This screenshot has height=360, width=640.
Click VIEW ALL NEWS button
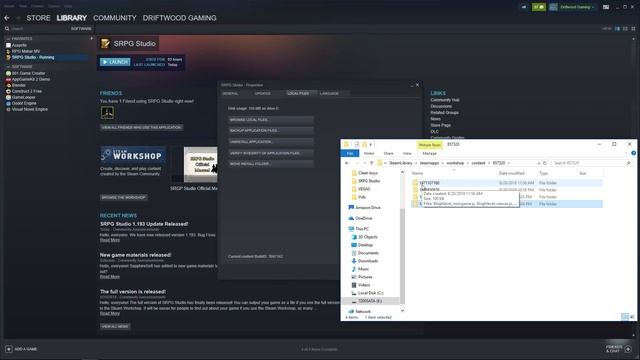[115, 327]
